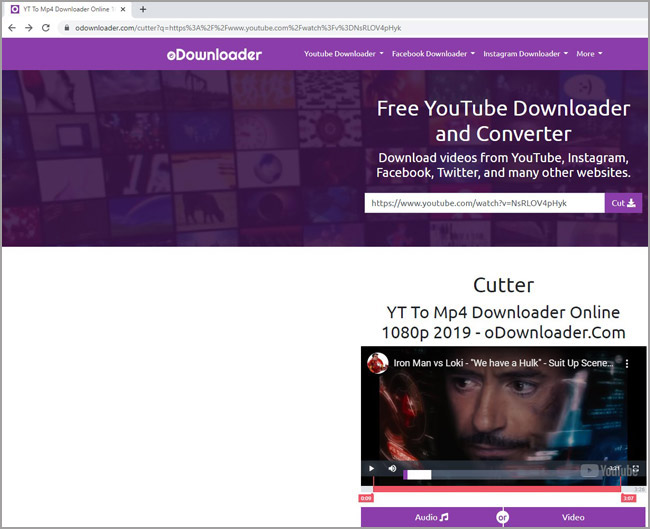Open the channel avatar on the video
Viewport: 650px width, 529px height.
coord(378,363)
